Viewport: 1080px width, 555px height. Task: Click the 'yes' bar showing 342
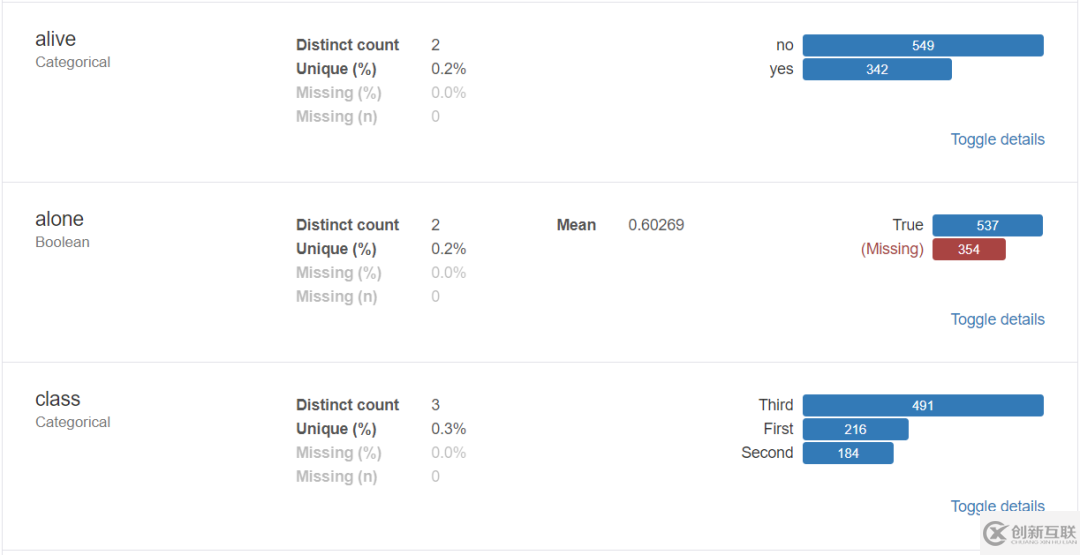pyautogui.click(x=877, y=70)
